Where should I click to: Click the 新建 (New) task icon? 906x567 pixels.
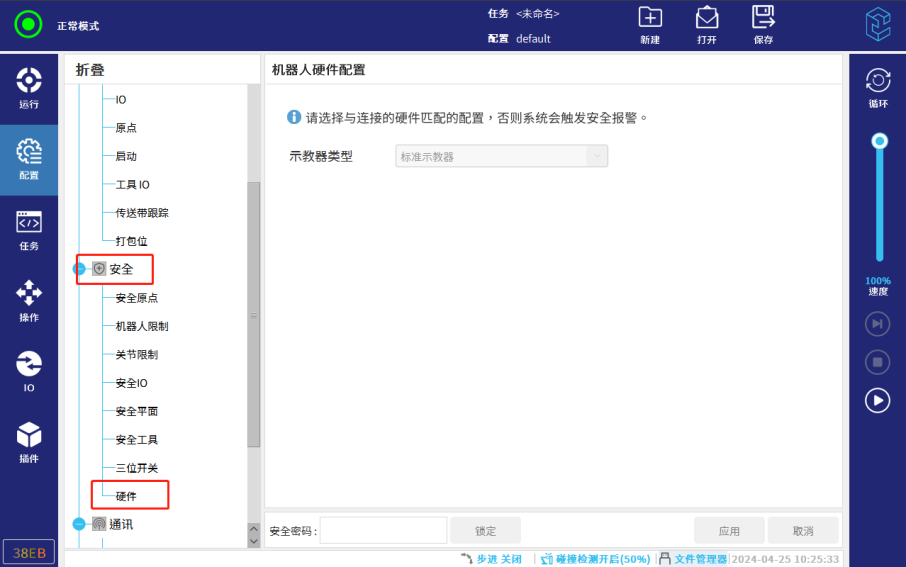[650, 25]
